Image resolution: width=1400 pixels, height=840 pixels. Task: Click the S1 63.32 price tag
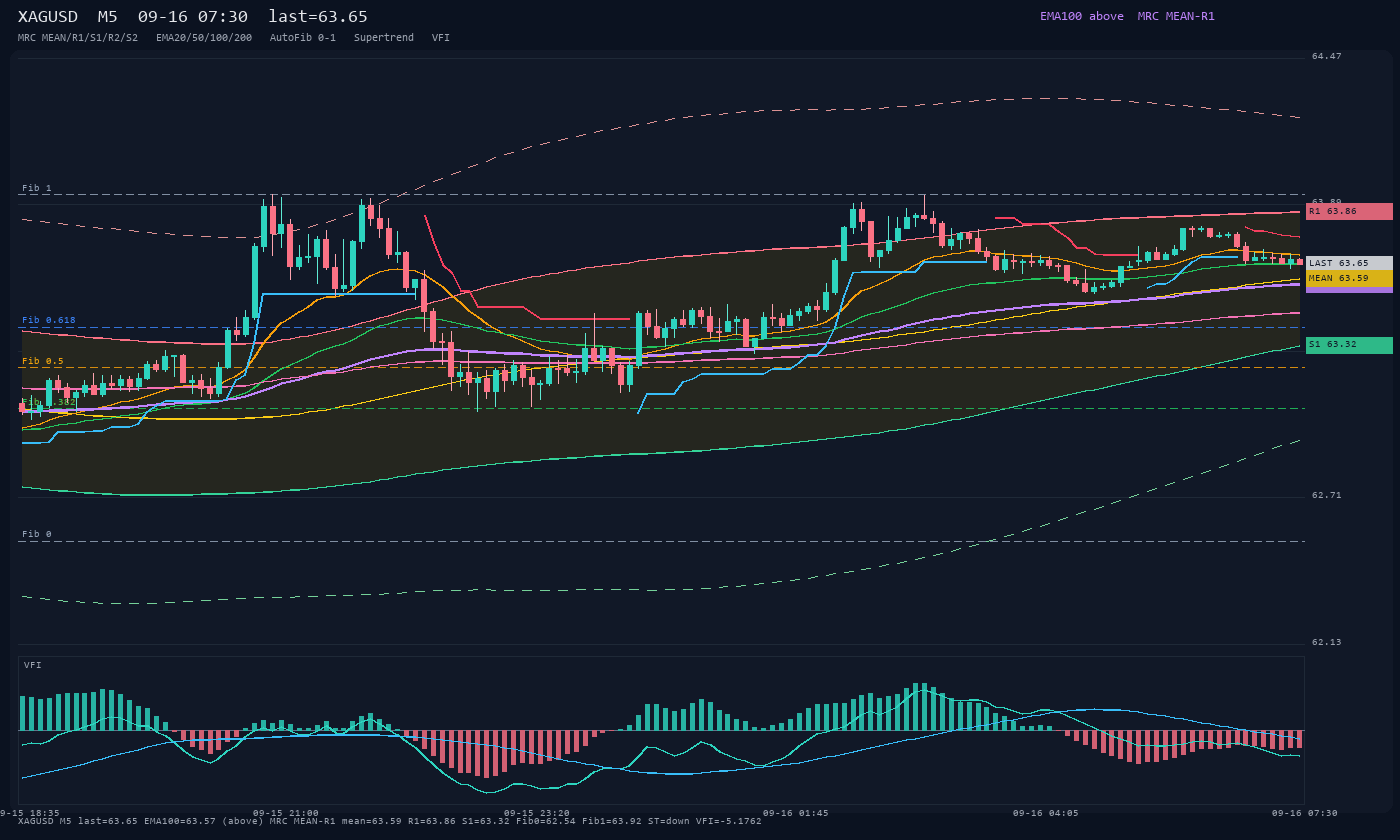pos(1349,345)
